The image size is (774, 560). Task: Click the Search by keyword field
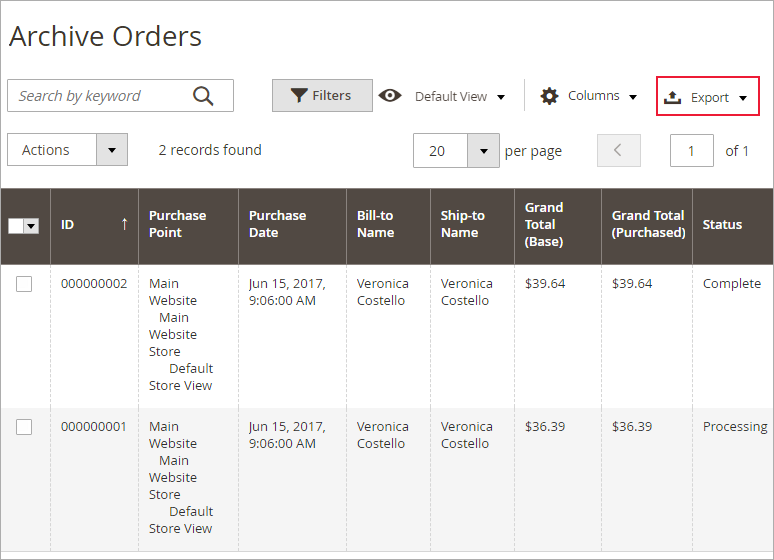[x=100, y=96]
